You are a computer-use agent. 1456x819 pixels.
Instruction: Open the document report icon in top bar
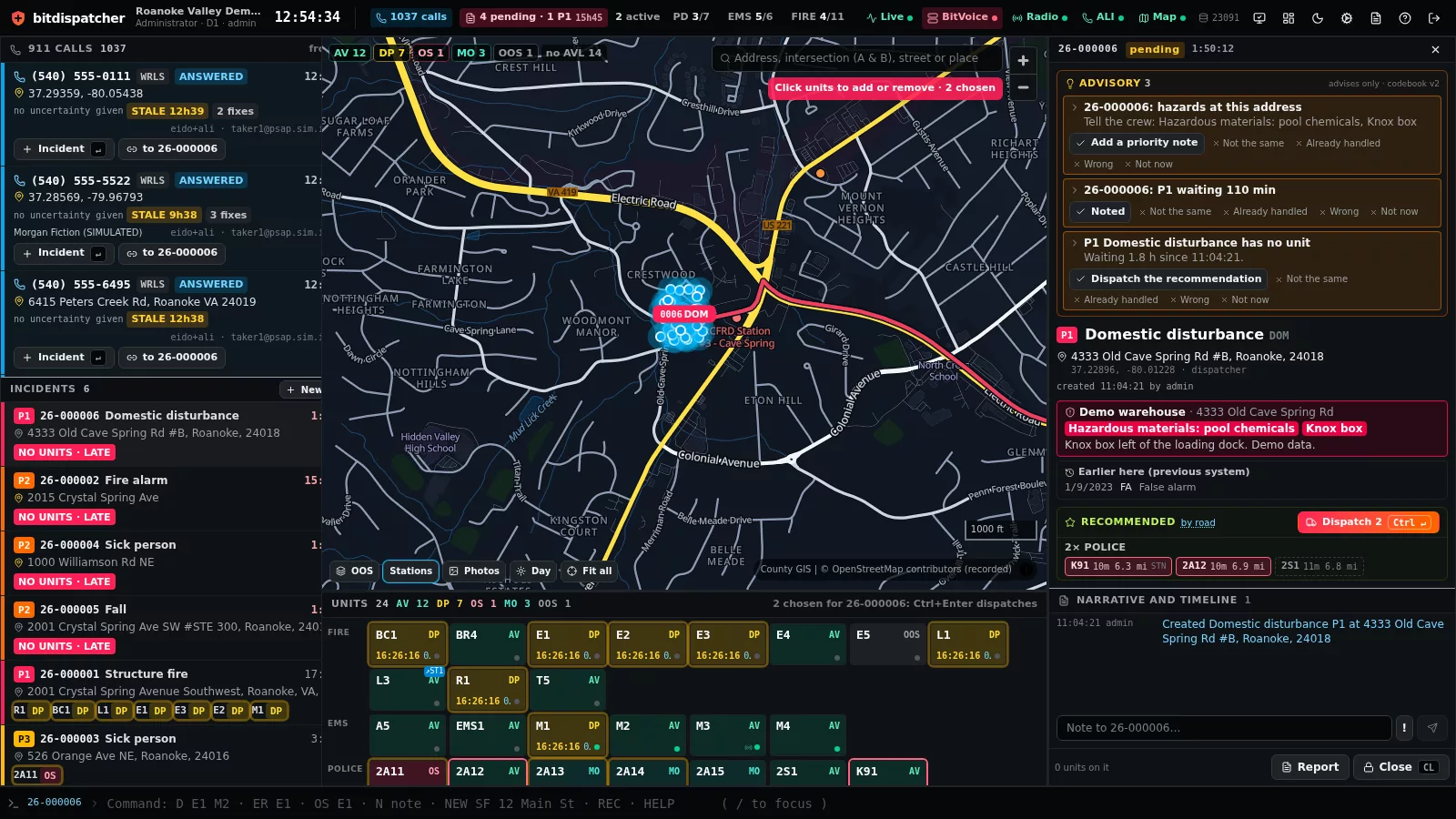click(1376, 17)
